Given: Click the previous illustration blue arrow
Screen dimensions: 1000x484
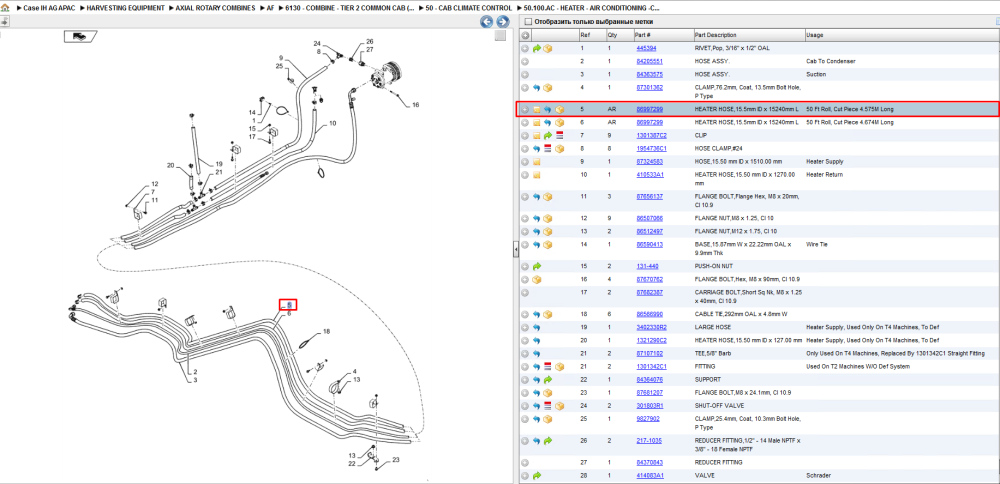Looking at the screenshot, I should (486, 22).
